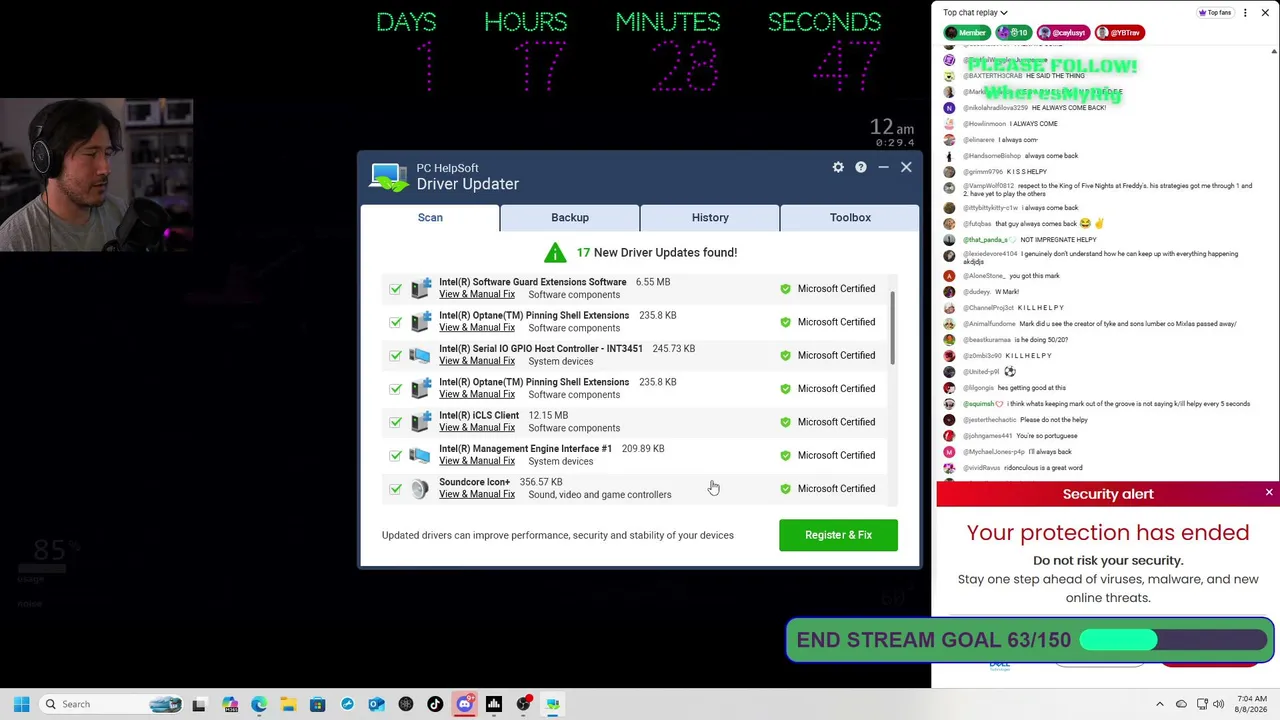Click the Soundcore Icon+ speaker device icon
This screenshot has width=1280, height=720.
[x=420, y=489]
